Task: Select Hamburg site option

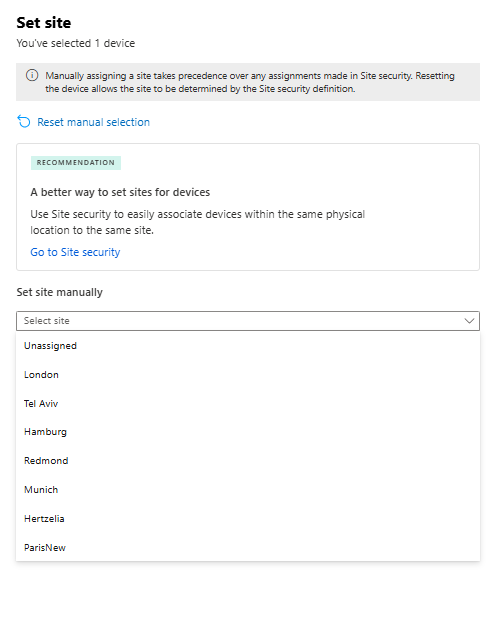Action: (248, 432)
